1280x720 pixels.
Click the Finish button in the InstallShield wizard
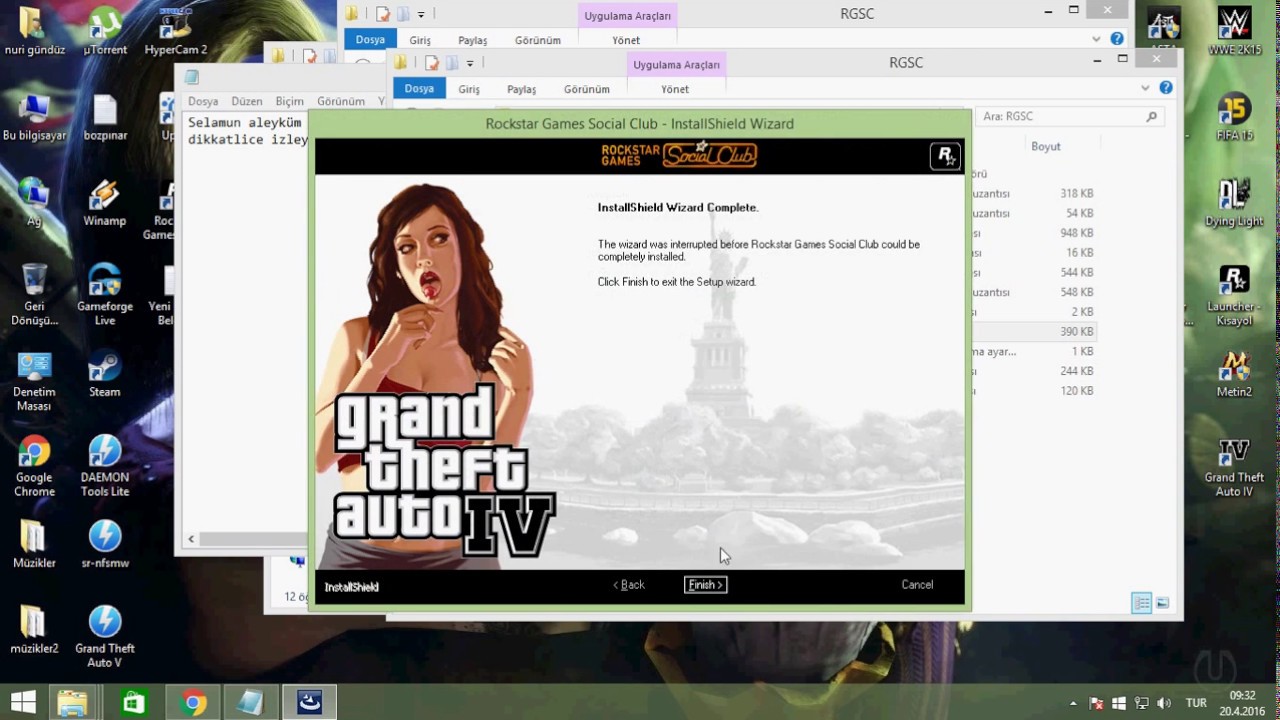pyautogui.click(x=705, y=585)
